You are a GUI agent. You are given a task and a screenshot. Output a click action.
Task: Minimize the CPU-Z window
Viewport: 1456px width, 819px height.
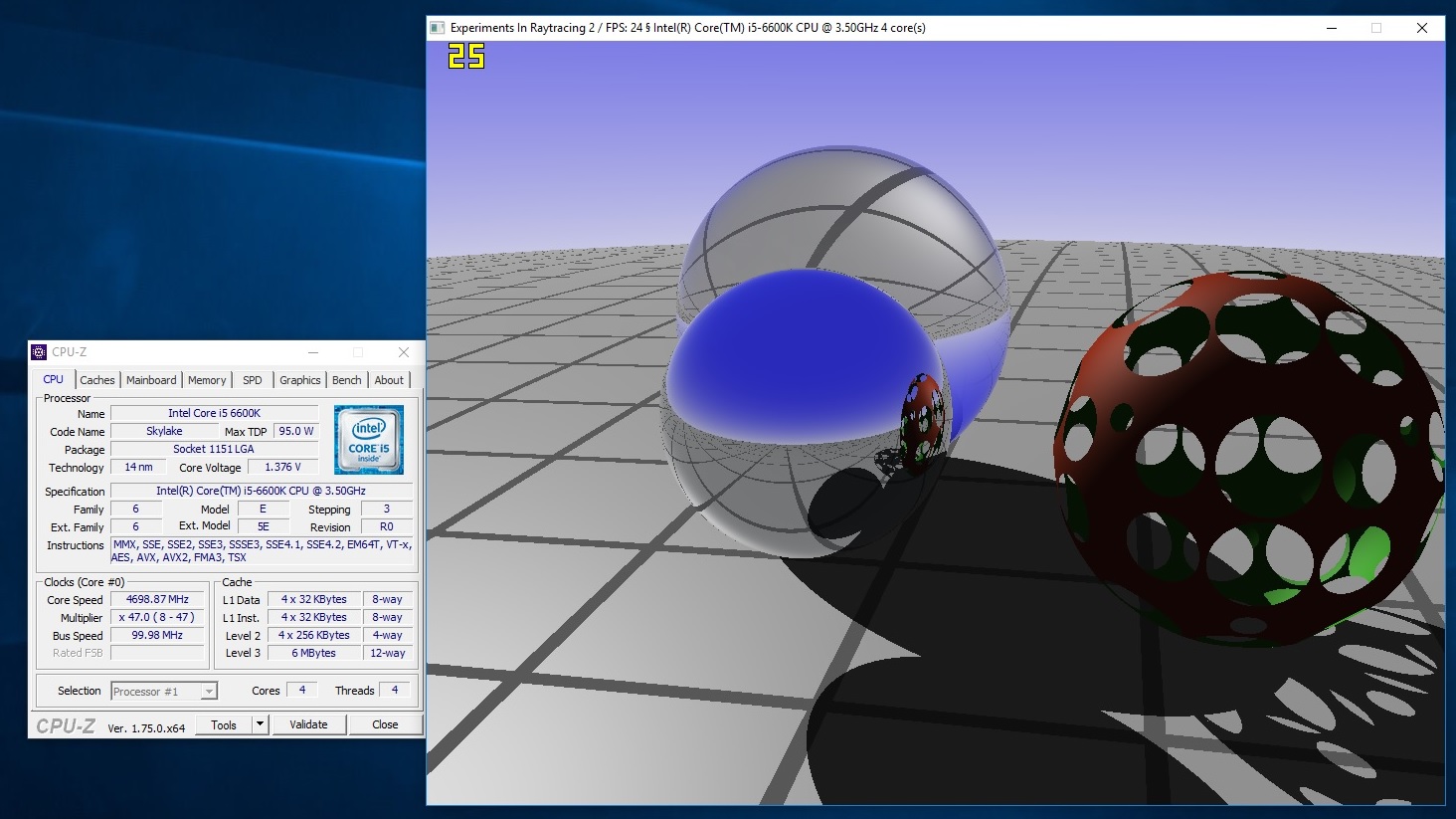(313, 352)
